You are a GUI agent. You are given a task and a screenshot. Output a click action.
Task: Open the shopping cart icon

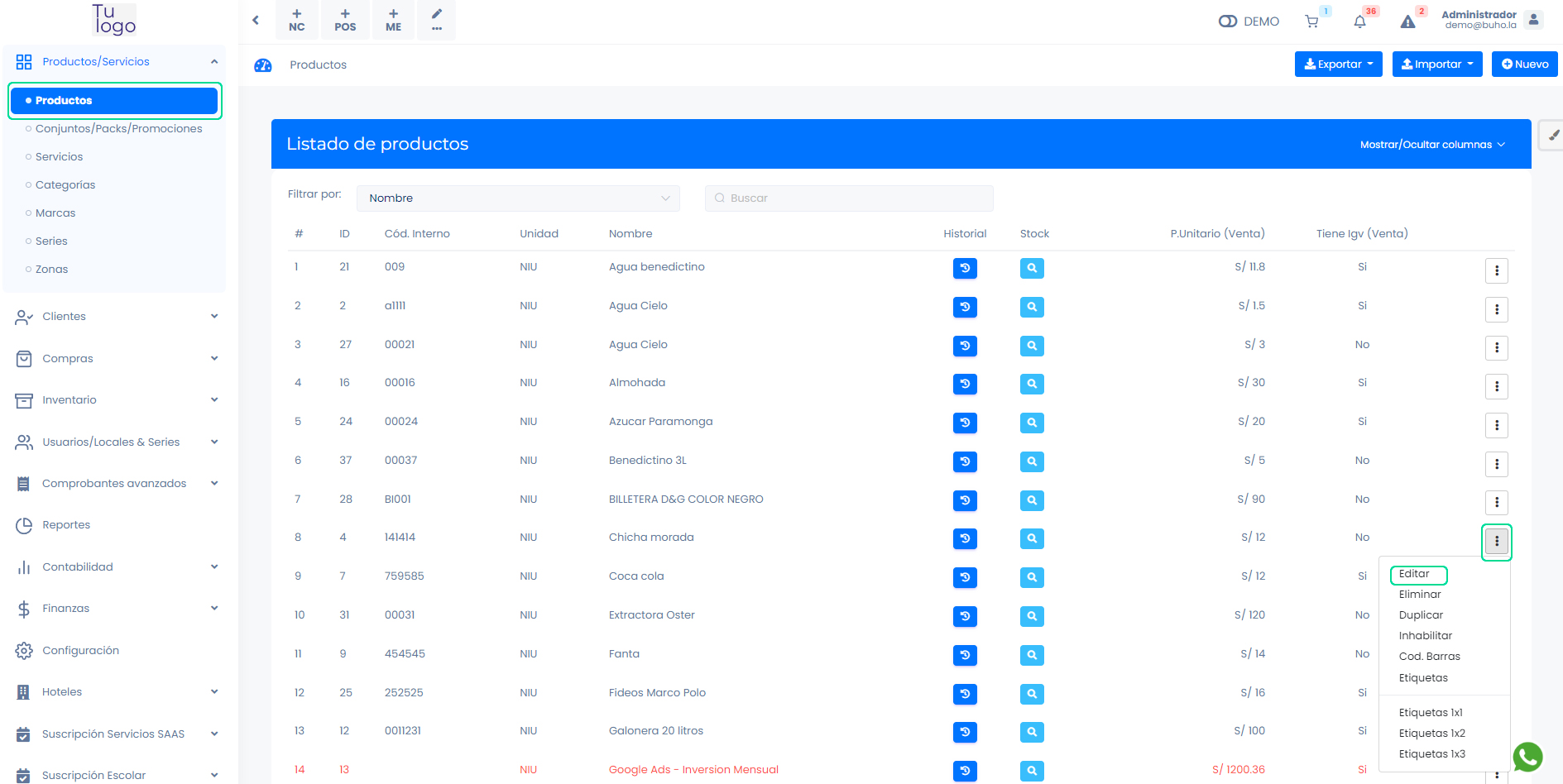[1311, 22]
